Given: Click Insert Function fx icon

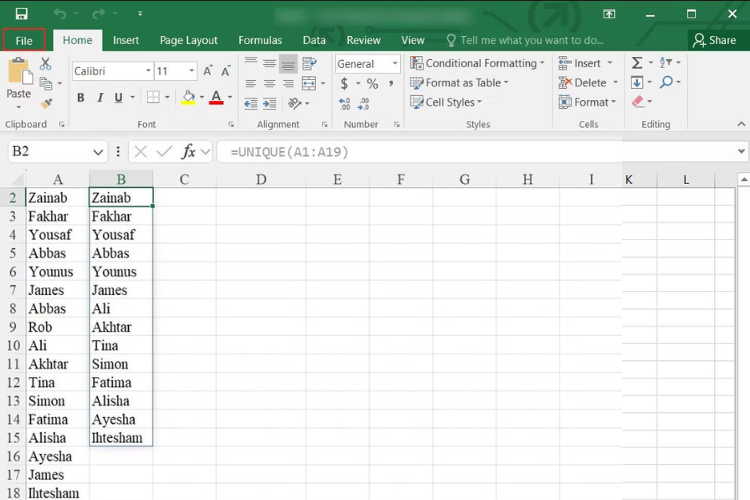Looking at the screenshot, I should click(188, 152).
